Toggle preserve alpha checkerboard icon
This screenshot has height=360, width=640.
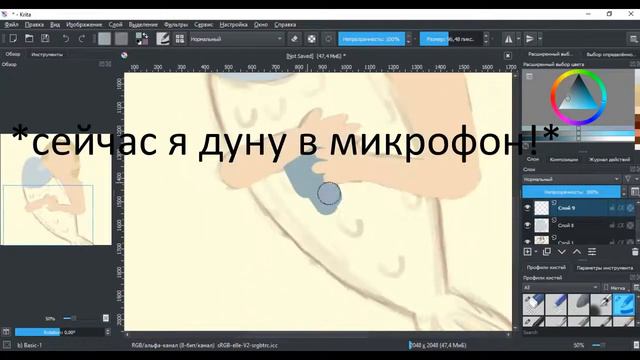(311, 39)
